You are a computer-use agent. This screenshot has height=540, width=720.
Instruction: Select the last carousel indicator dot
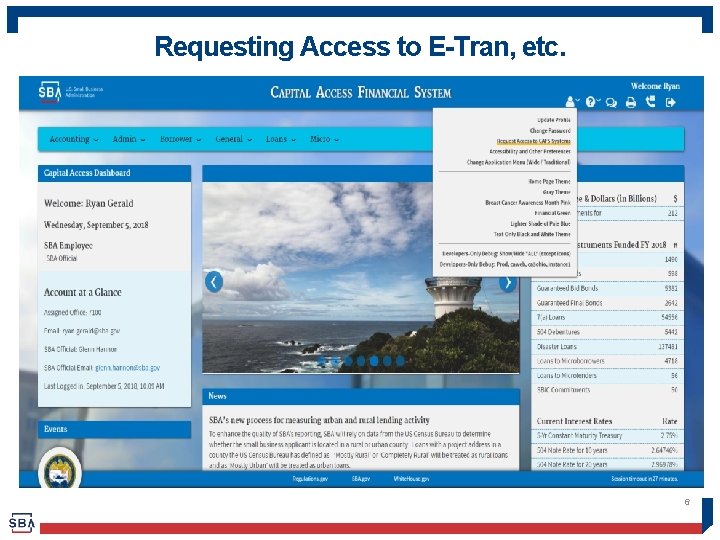pos(400,361)
